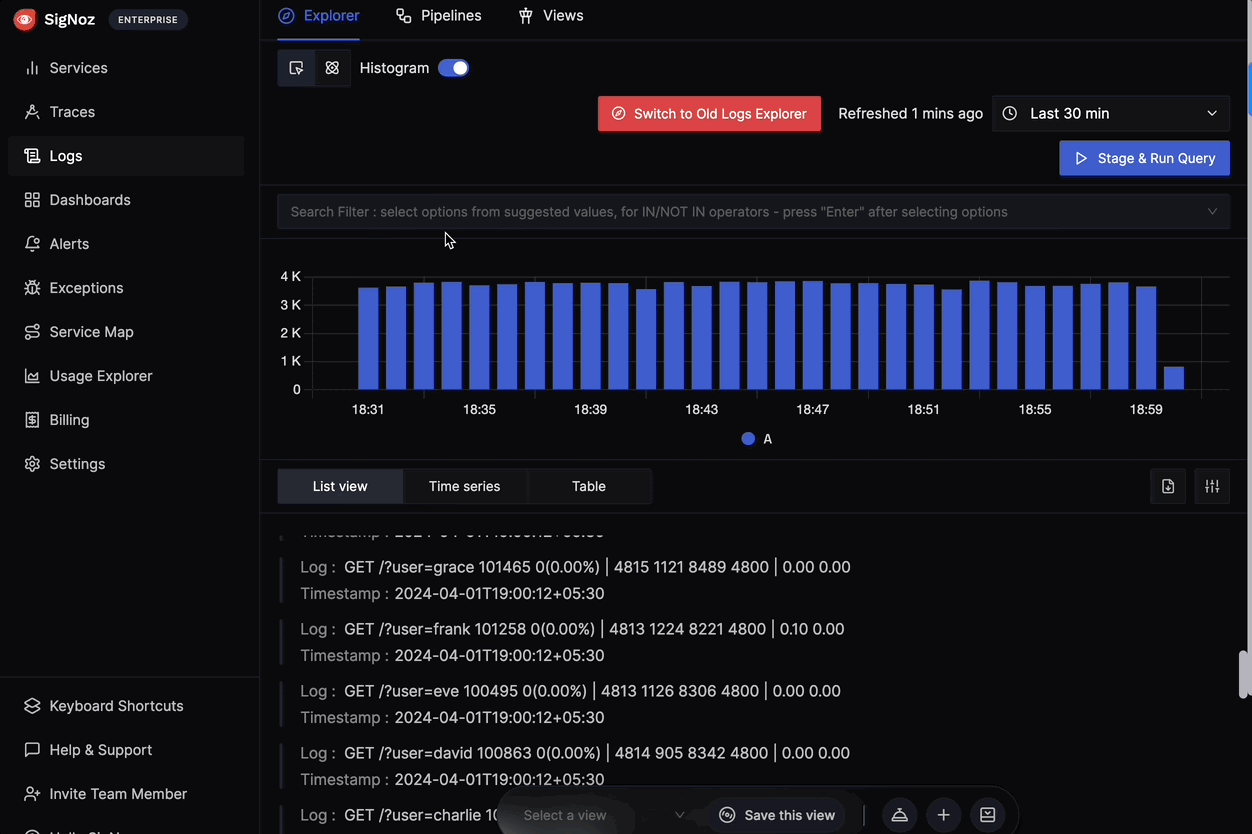The image size is (1252, 834).
Task: Select the Time series tab
Action: 464,486
